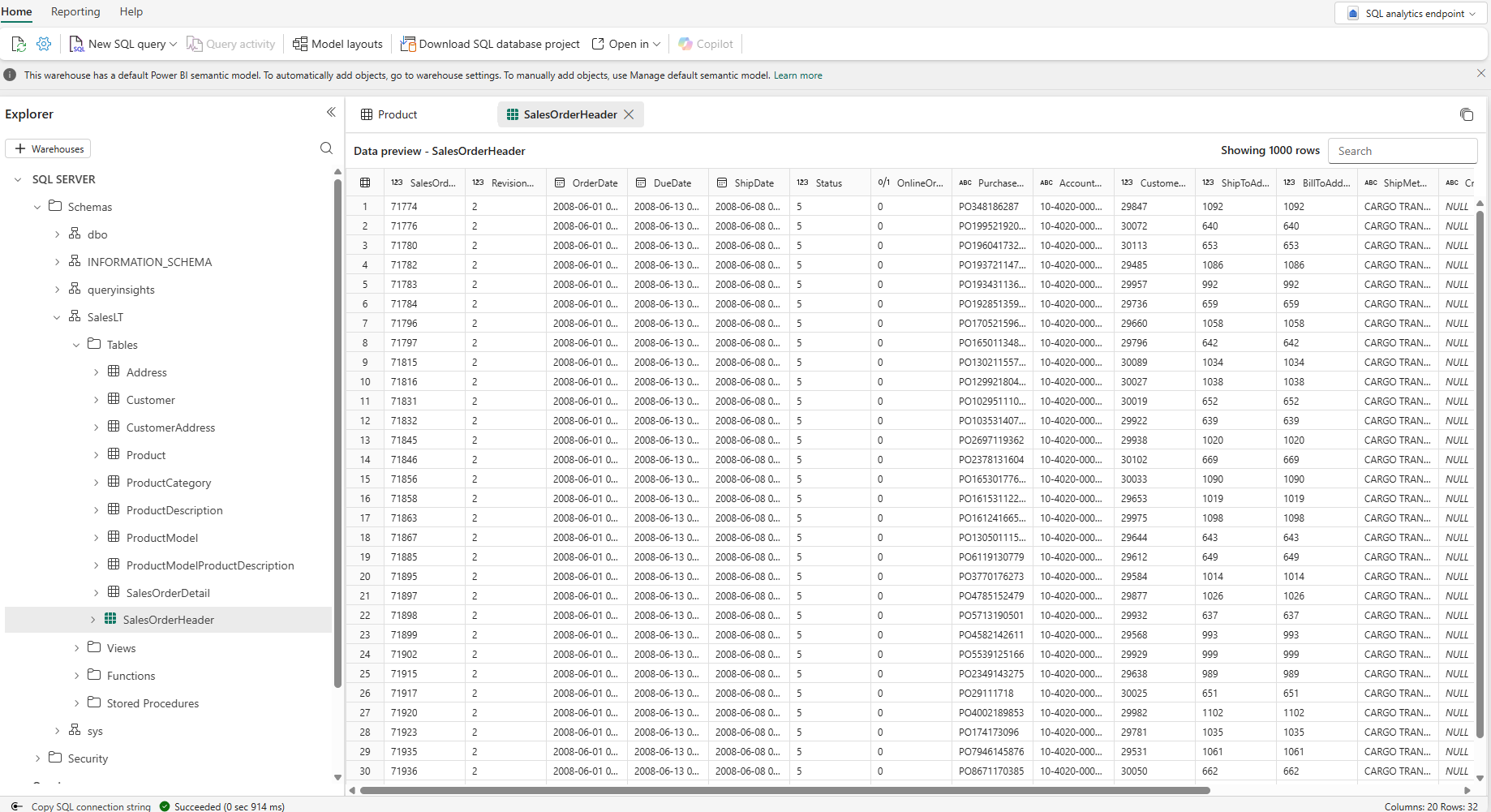Screen dimensions: 1491x812
Task: Click the Explorer search magnifier icon
Action: (326, 148)
